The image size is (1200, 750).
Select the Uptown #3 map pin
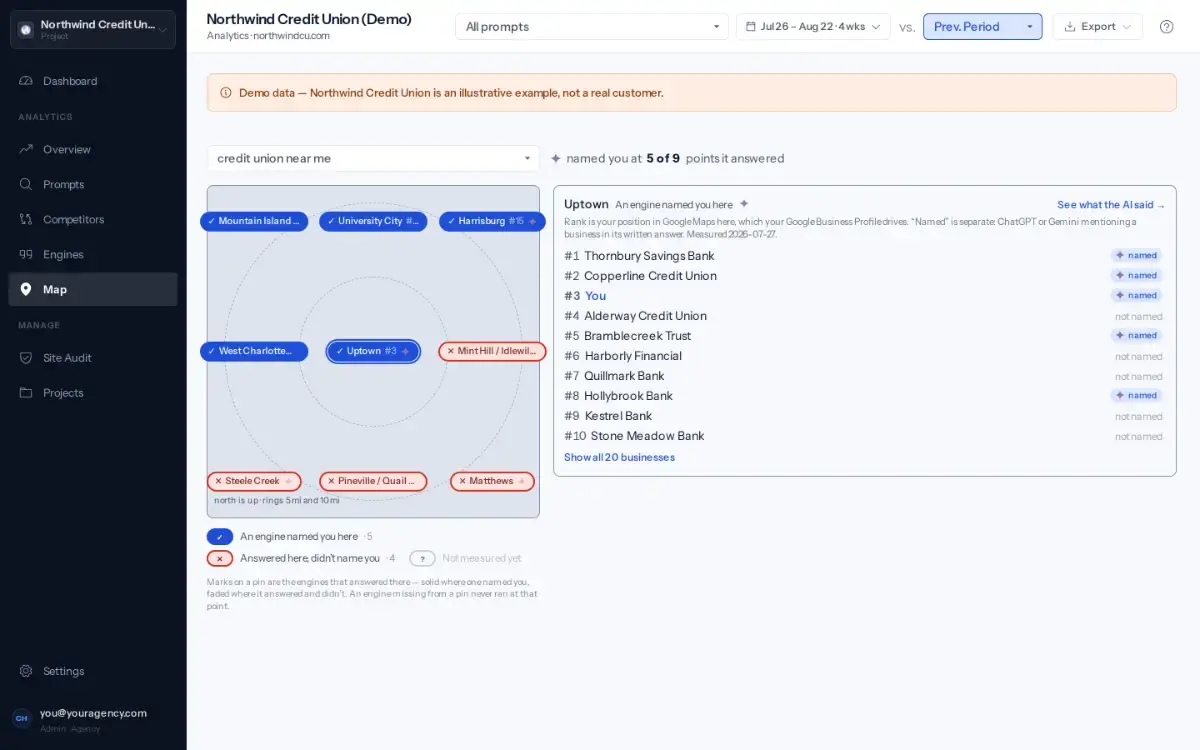373,351
